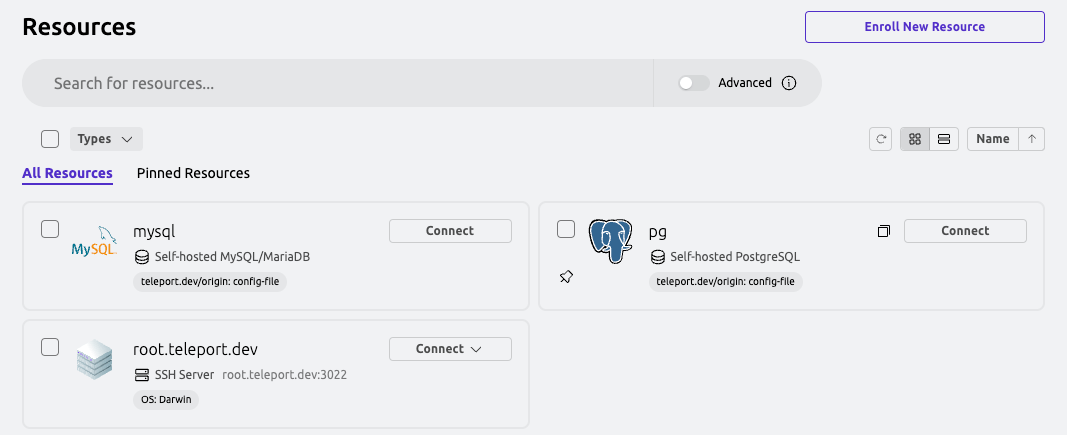Expand Connect options for root.teleport.dev
1067x435 pixels.
(x=450, y=349)
